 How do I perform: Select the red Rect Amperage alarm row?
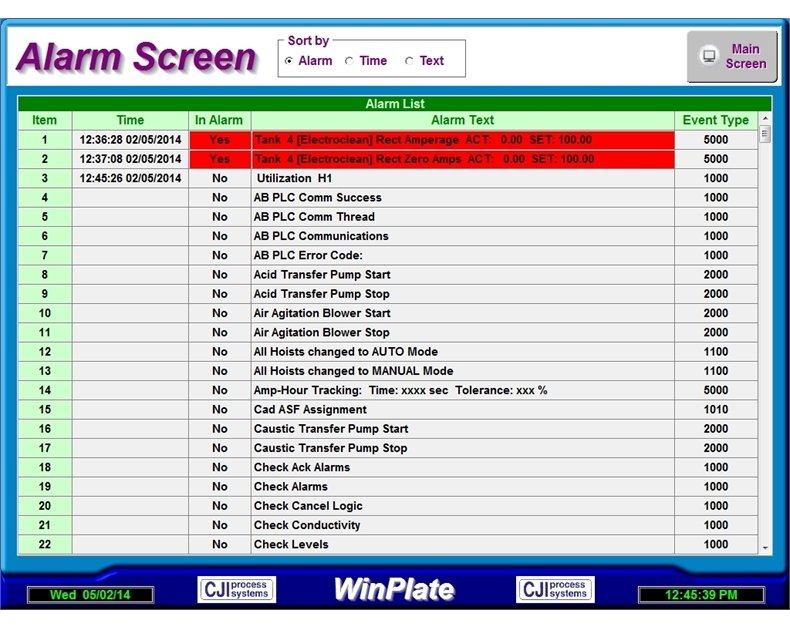(462, 140)
